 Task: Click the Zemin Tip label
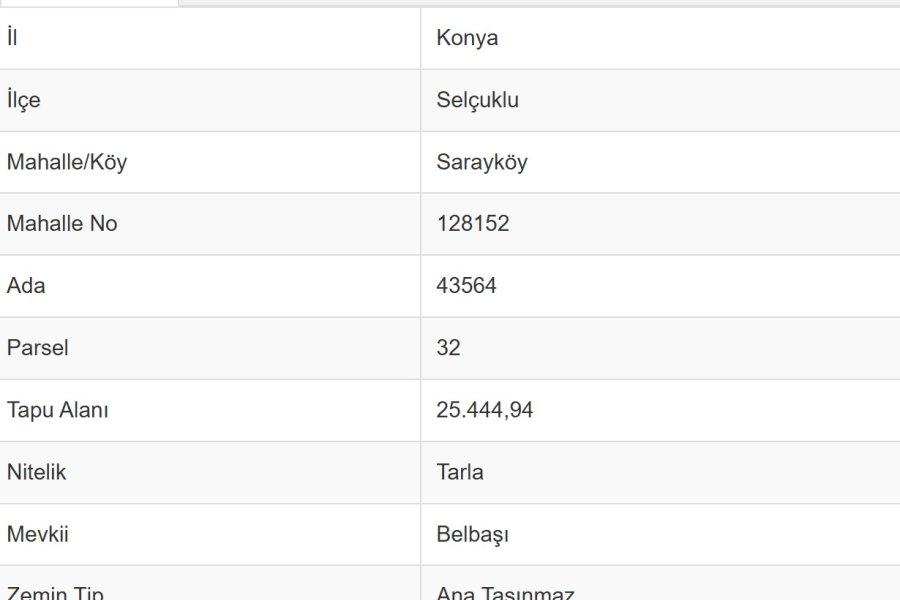coord(55,593)
